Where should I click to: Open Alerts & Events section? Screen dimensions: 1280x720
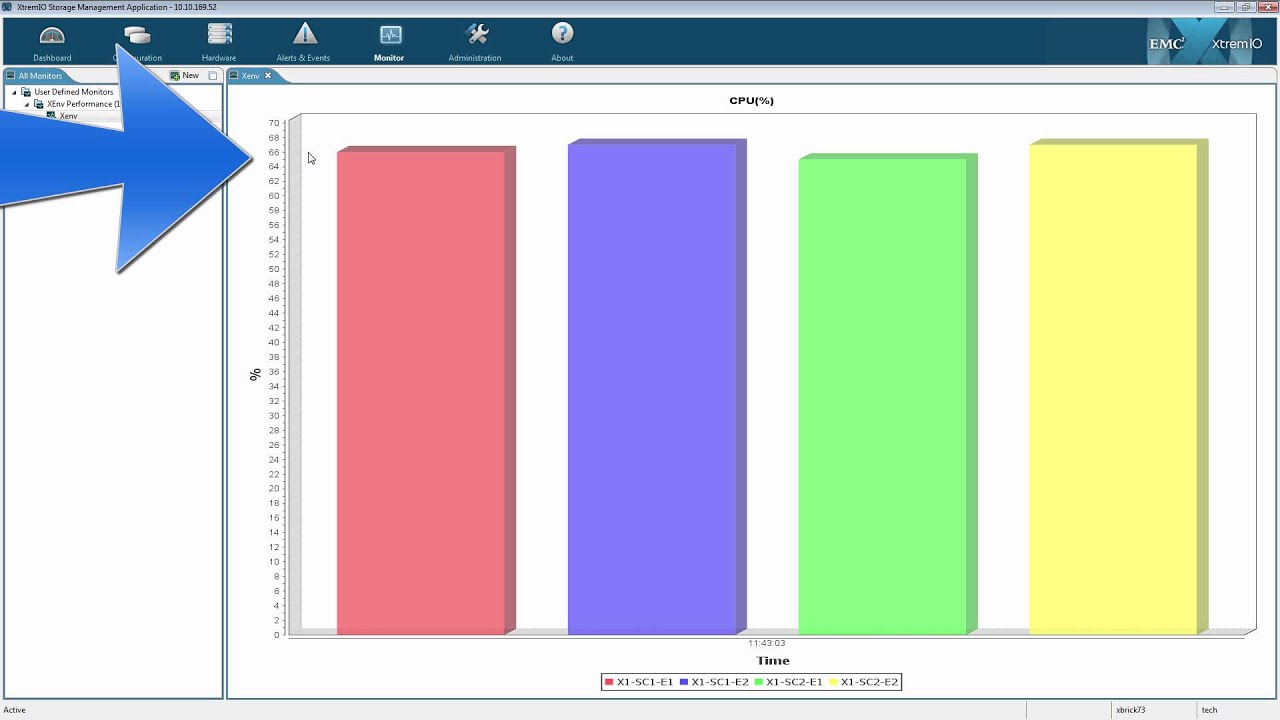pos(303,44)
